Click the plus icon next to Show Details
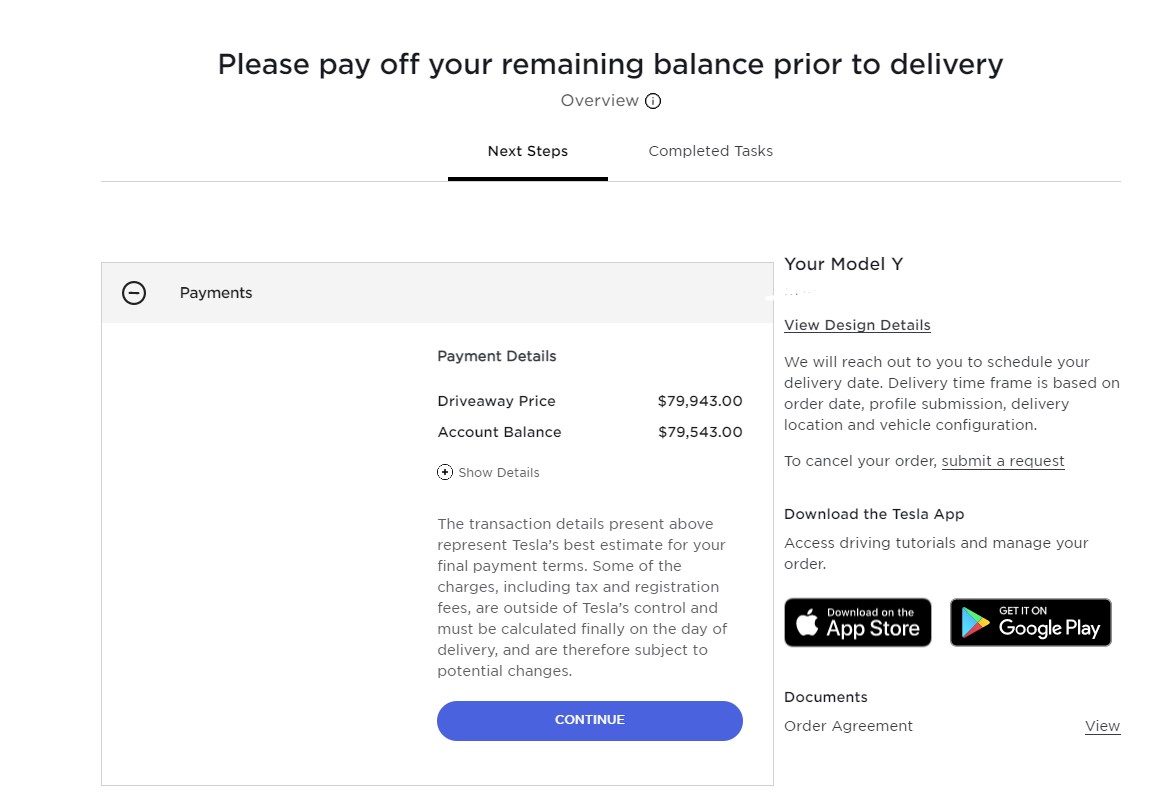Viewport: 1165px width, 799px height. 444,473
